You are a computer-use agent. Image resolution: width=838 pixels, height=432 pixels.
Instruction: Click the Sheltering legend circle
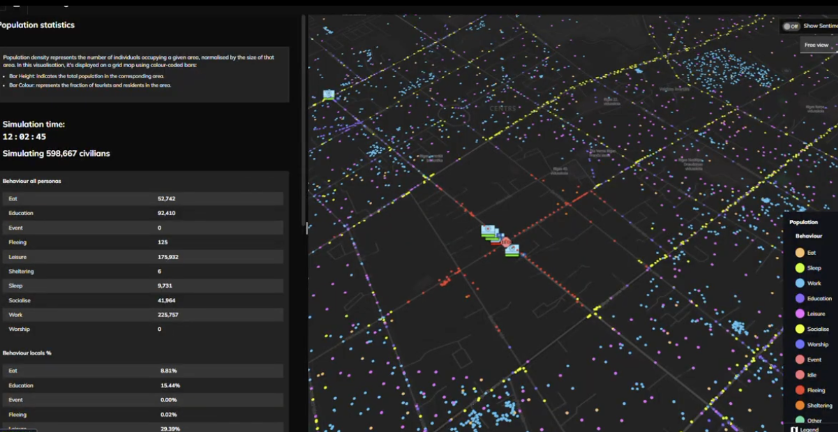pos(798,404)
